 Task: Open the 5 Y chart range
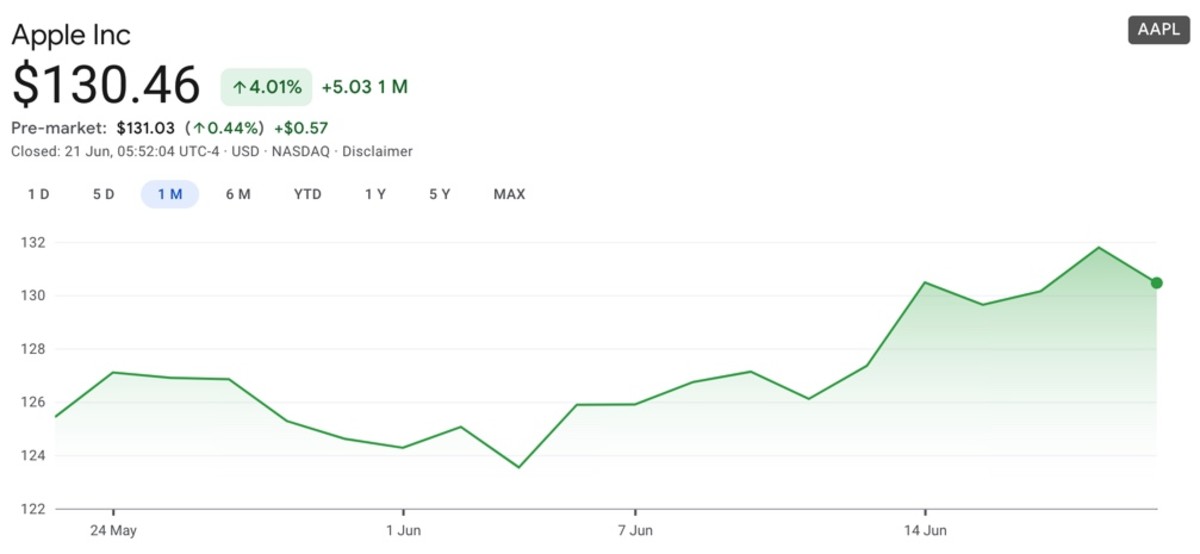[440, 194]
